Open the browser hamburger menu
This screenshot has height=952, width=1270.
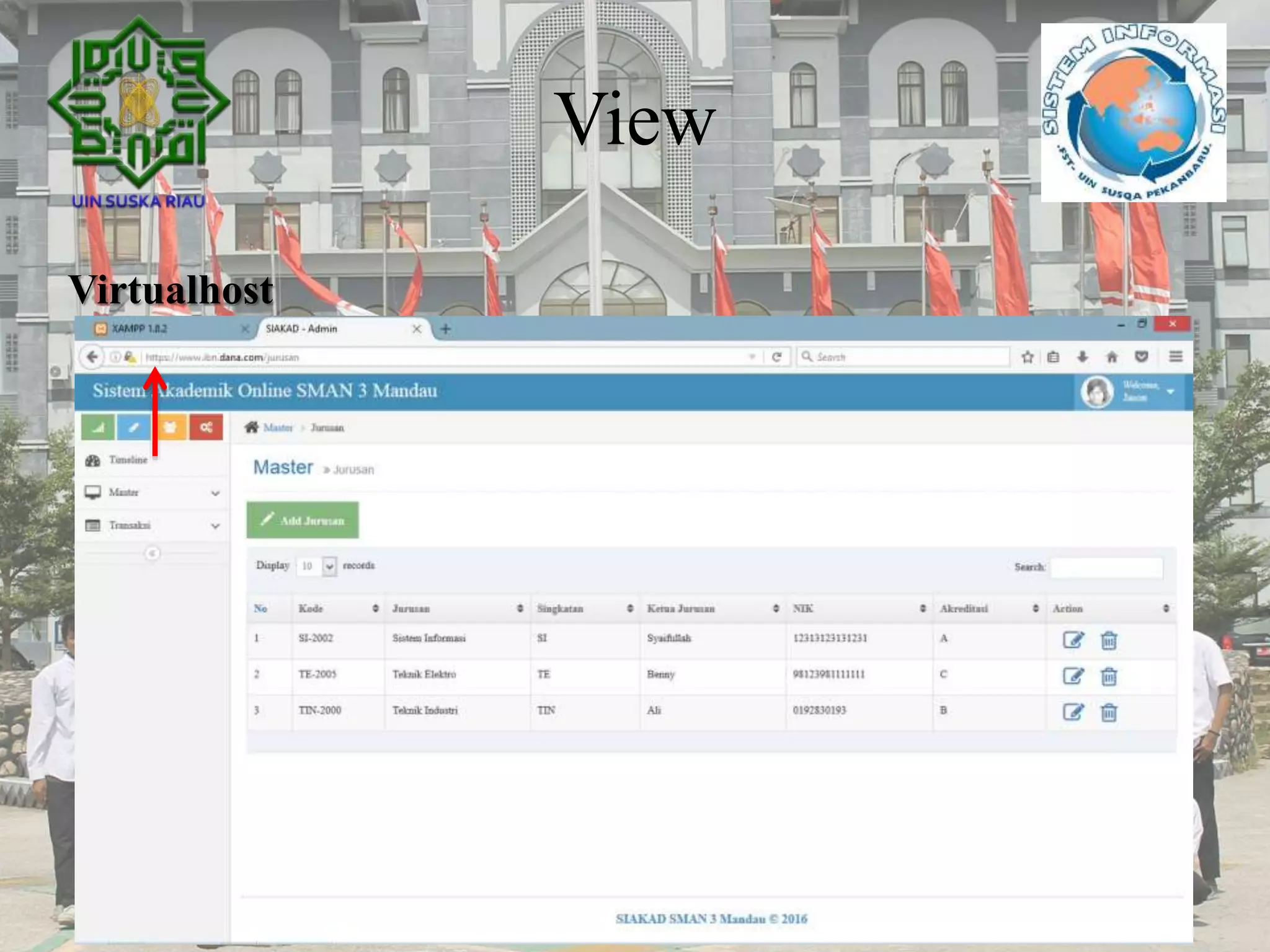1176,356
